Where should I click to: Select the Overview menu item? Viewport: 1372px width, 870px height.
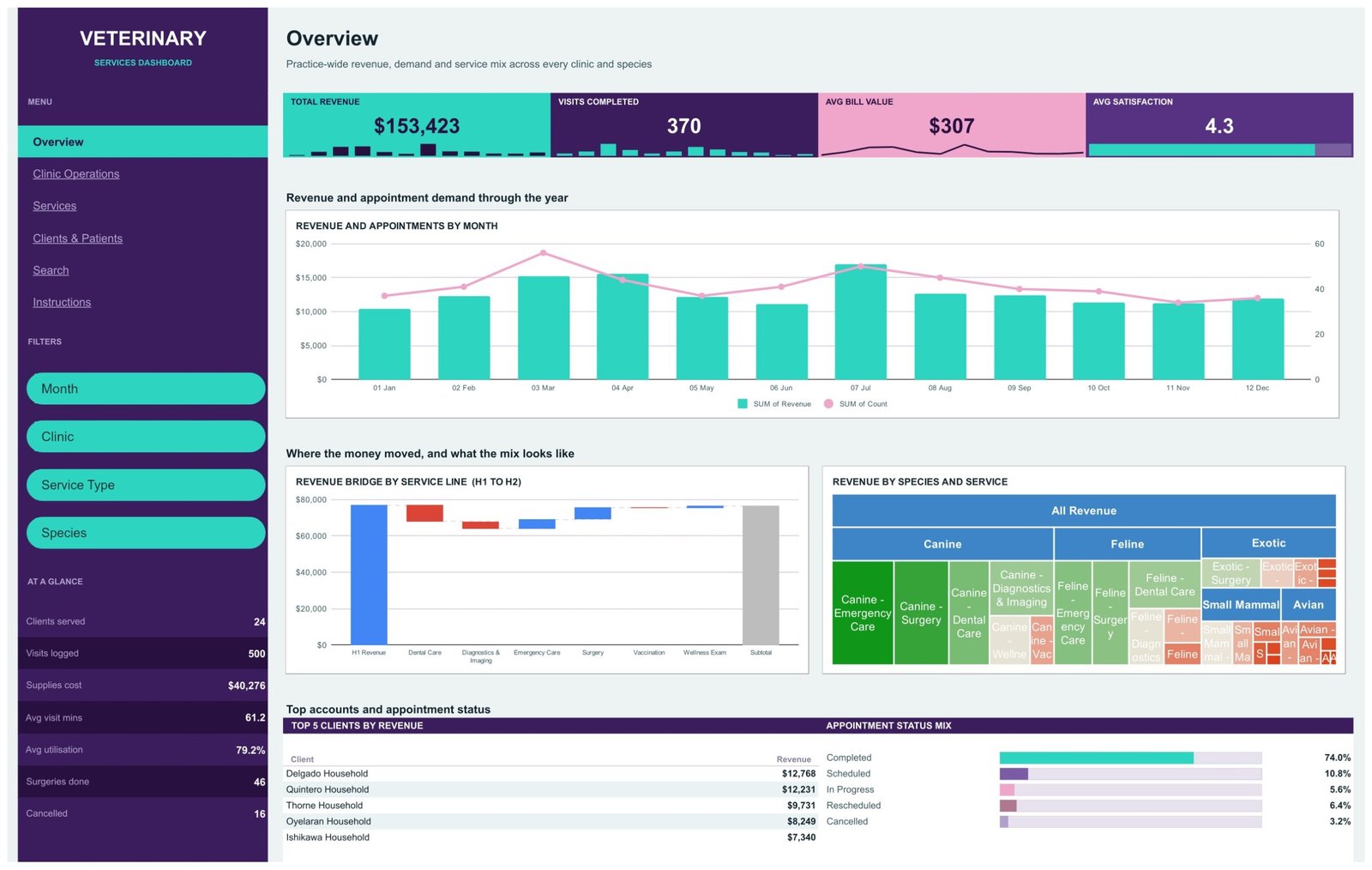pyautogui.click(x=142, y=142)
